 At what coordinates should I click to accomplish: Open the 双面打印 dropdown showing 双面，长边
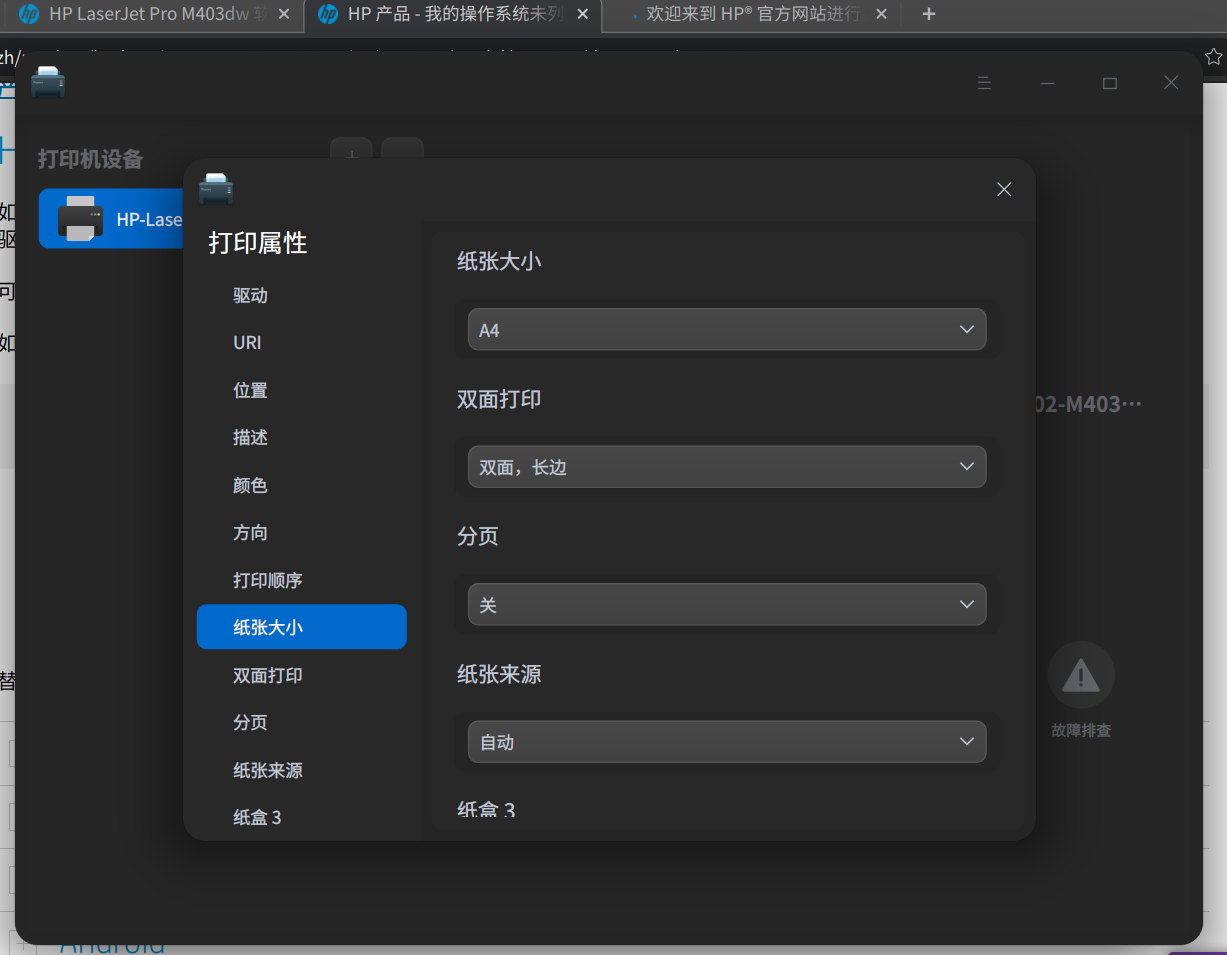[727, 466]
